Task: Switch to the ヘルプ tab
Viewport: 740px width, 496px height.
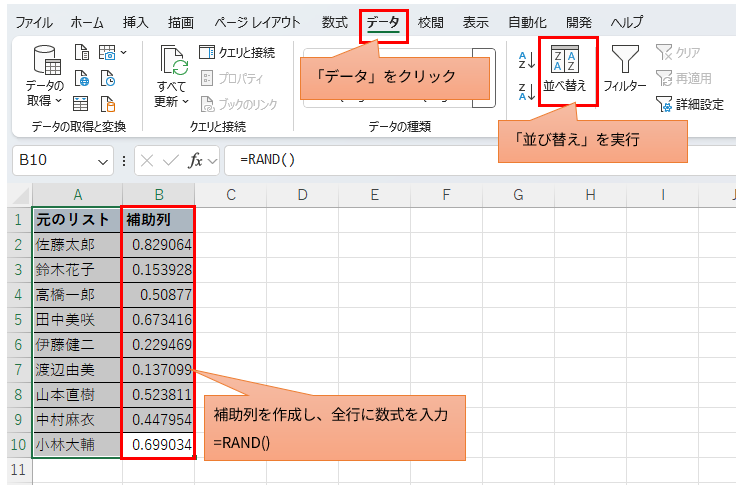Action: pos(627,22)
